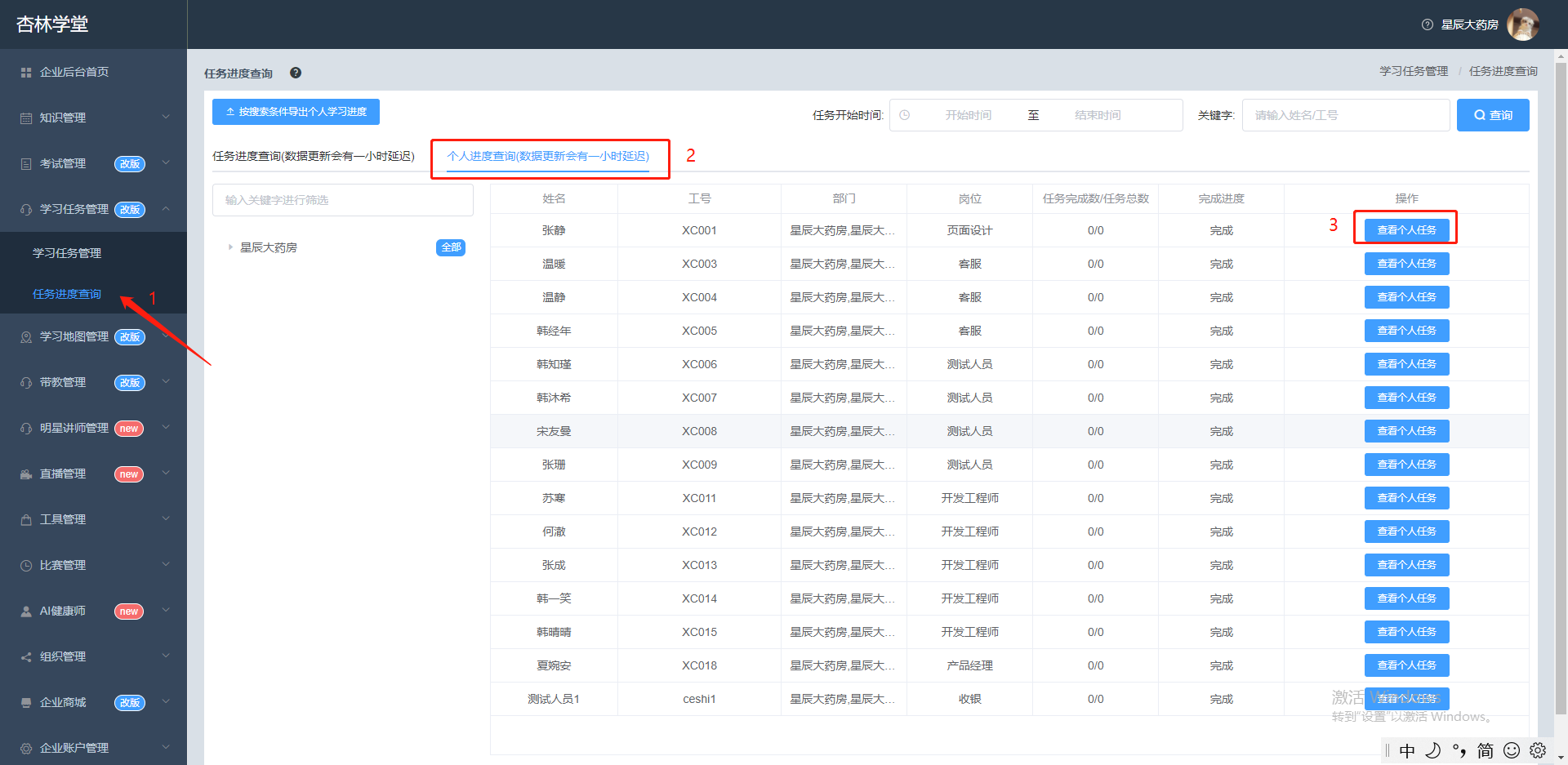Image resolution: width=1568 pixels, height=765 pixels.
Task: Click the 企业商城 sidebar icon
Action: [x=26, y=703]
